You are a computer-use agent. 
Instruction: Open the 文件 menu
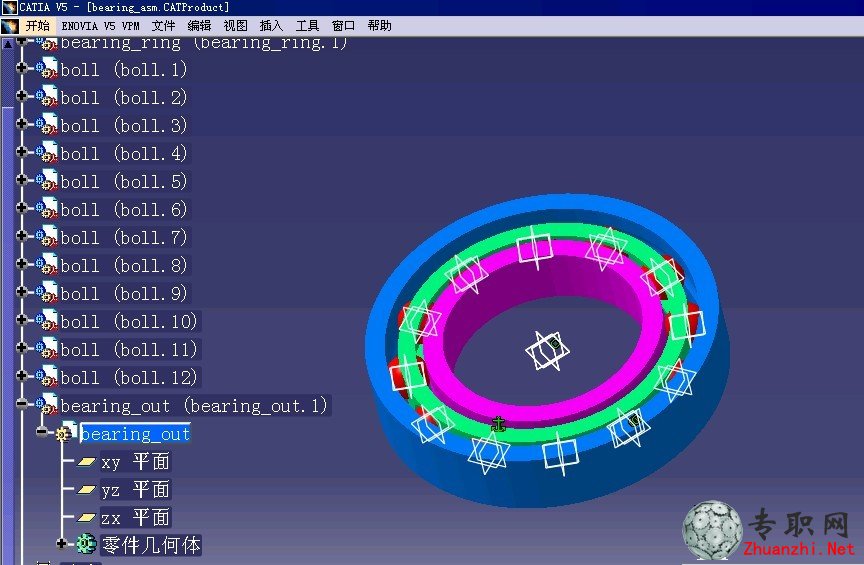coord(163,26)
